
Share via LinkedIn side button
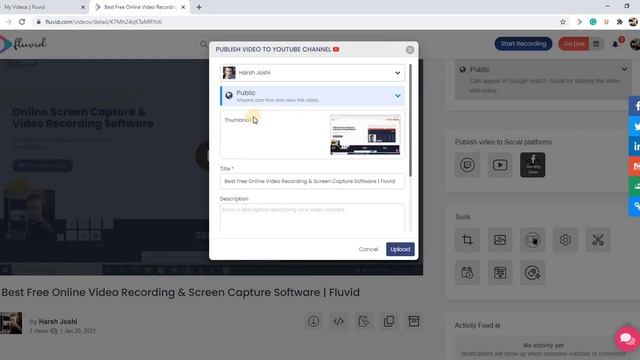tap(635, 146)
